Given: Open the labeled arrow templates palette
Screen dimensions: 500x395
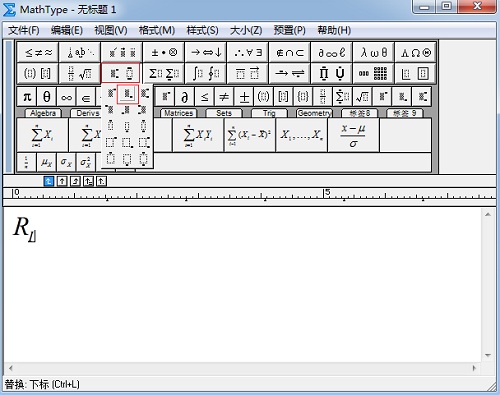Looking at the screenshot, I should (290, 73).
